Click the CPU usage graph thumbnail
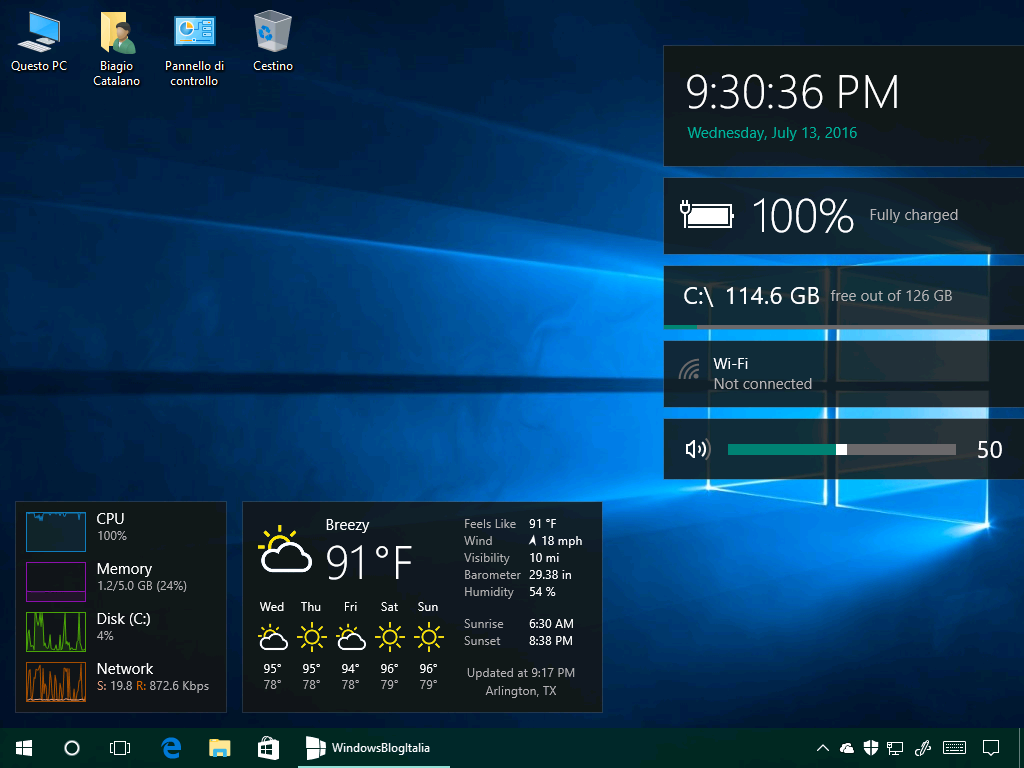 pyautogui.click(x=56, y=532)
